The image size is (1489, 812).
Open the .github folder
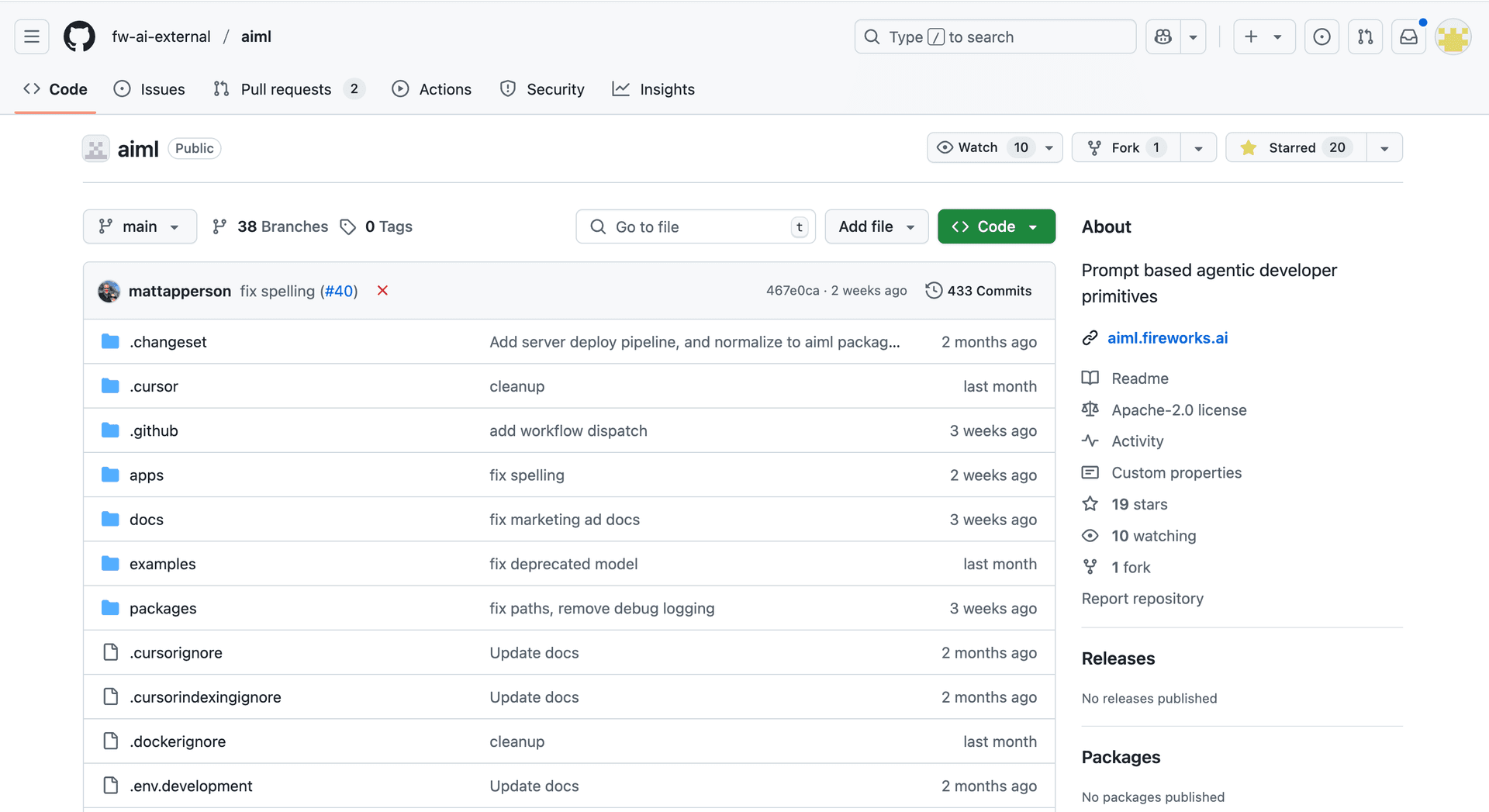pos(154,430)
